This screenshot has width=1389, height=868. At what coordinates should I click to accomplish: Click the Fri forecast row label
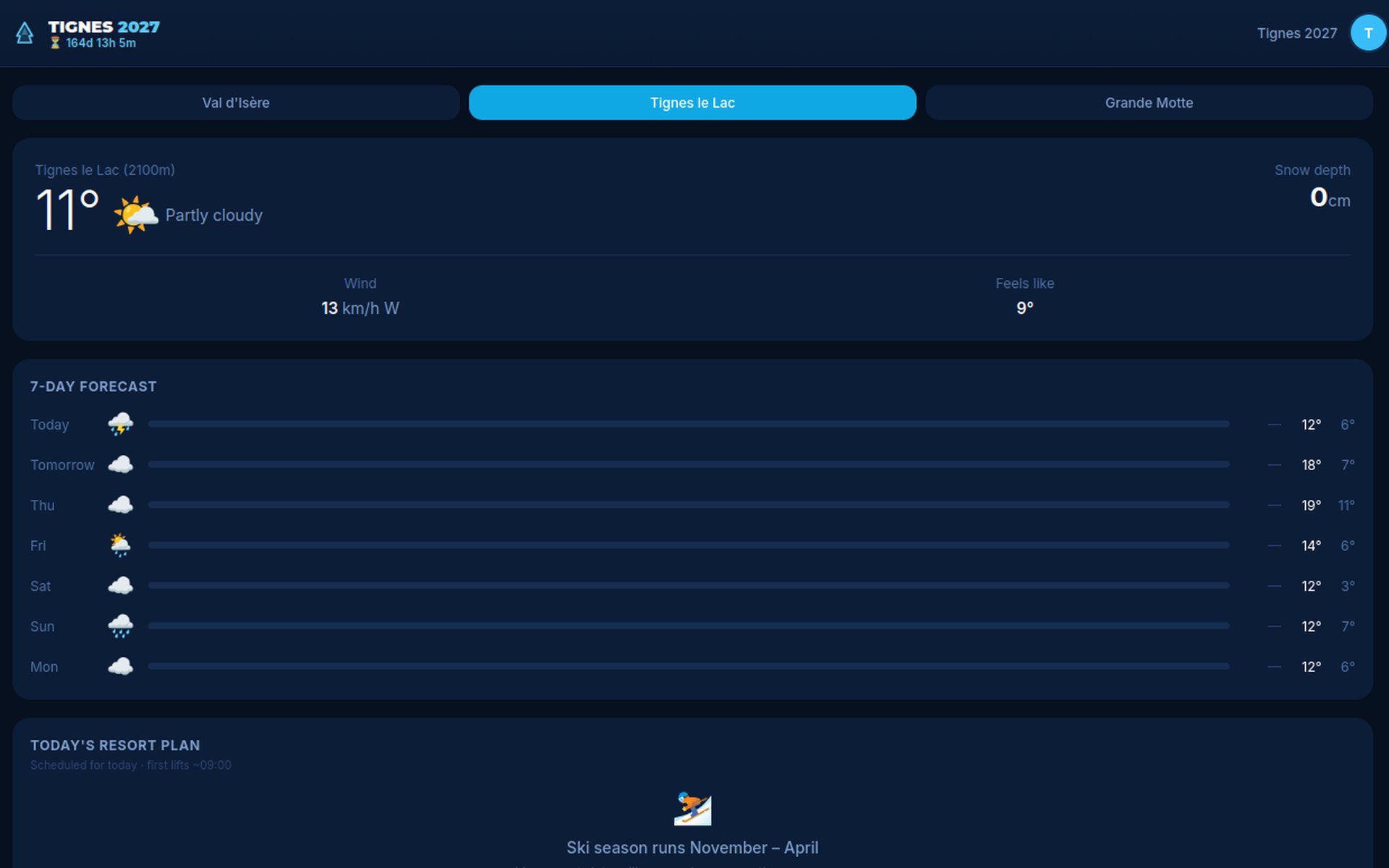(38, 545)
